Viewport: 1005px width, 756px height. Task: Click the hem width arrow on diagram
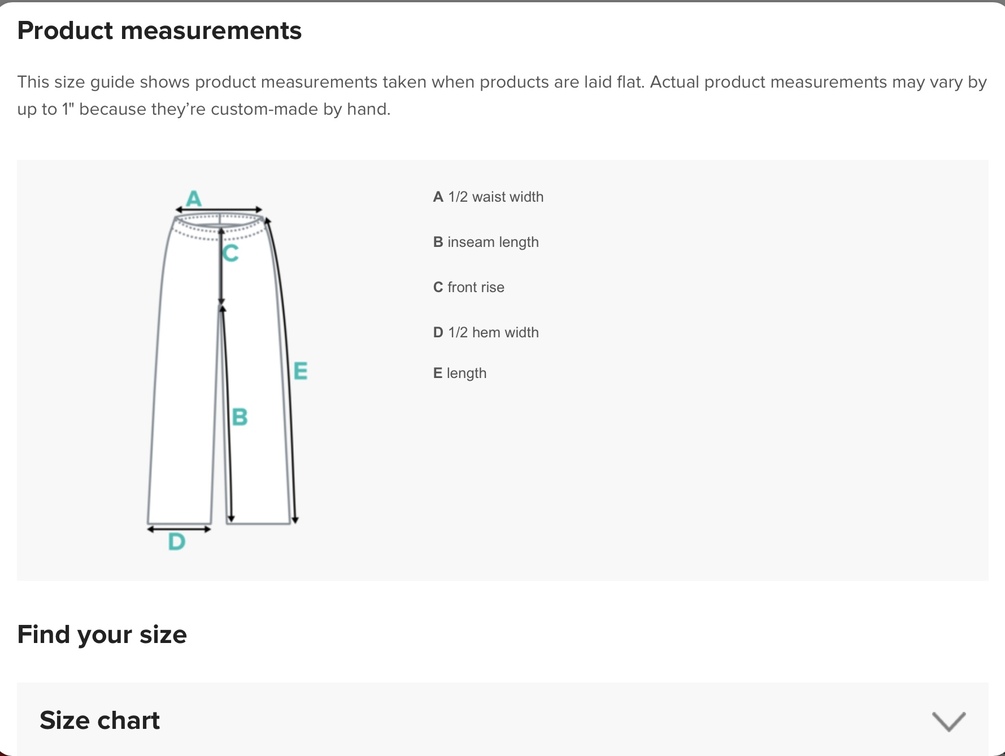(x=179, y=529)
